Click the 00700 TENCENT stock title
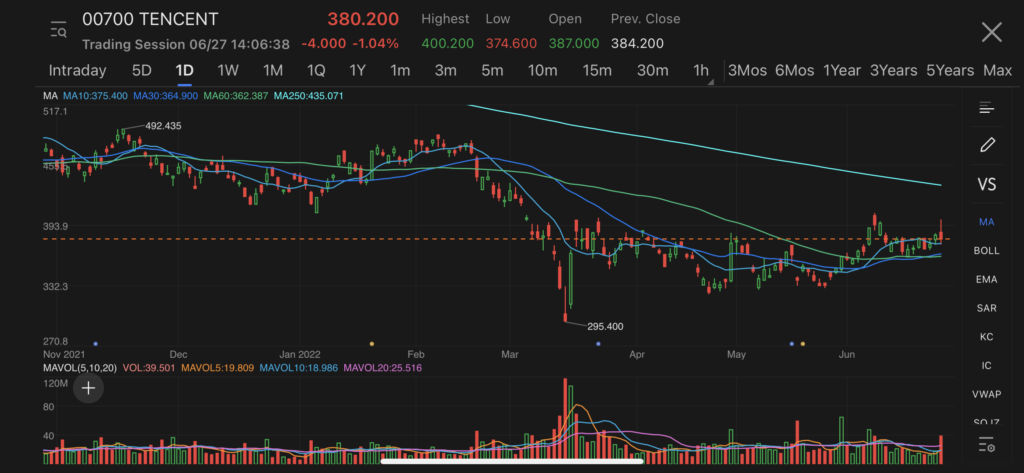This screenshot has height=473, width=1024. 150,20
